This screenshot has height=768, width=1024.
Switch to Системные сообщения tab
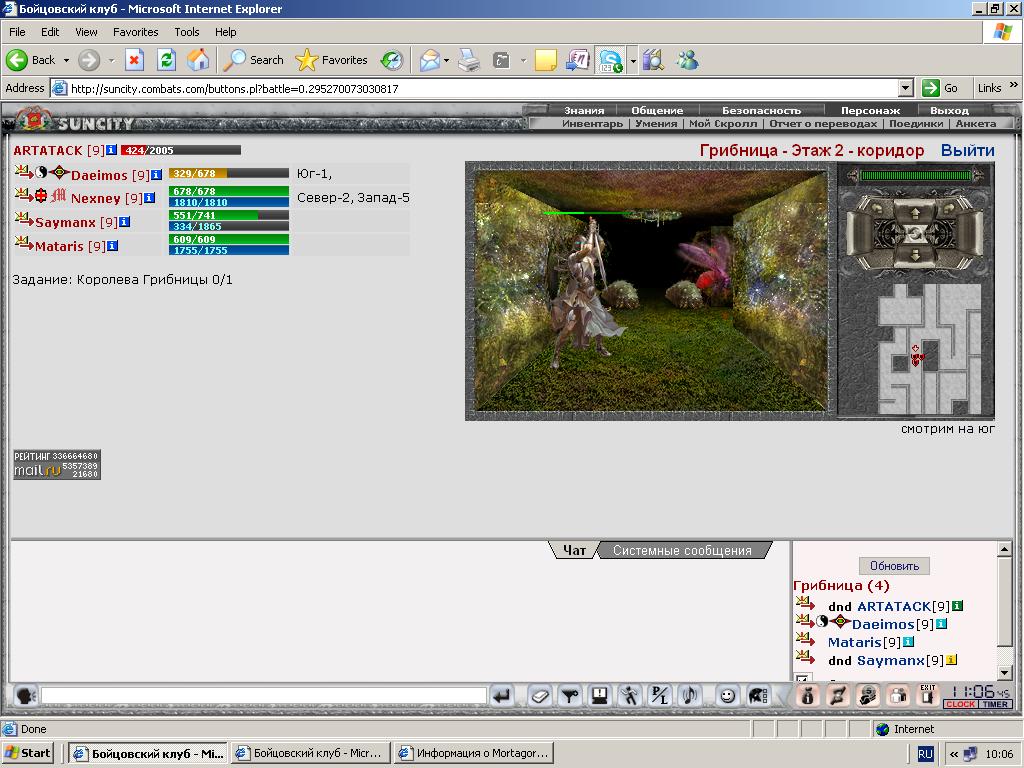(682, 551)
